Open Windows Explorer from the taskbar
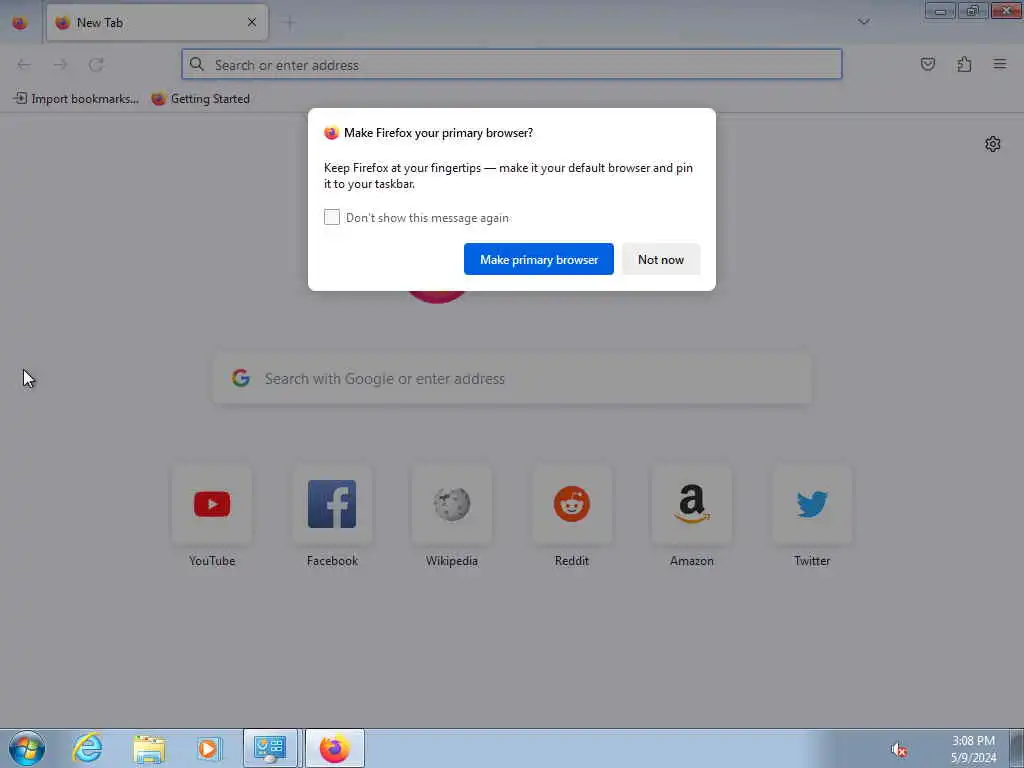The height and width of the screenshot is (768, 1024). [149, 748]
